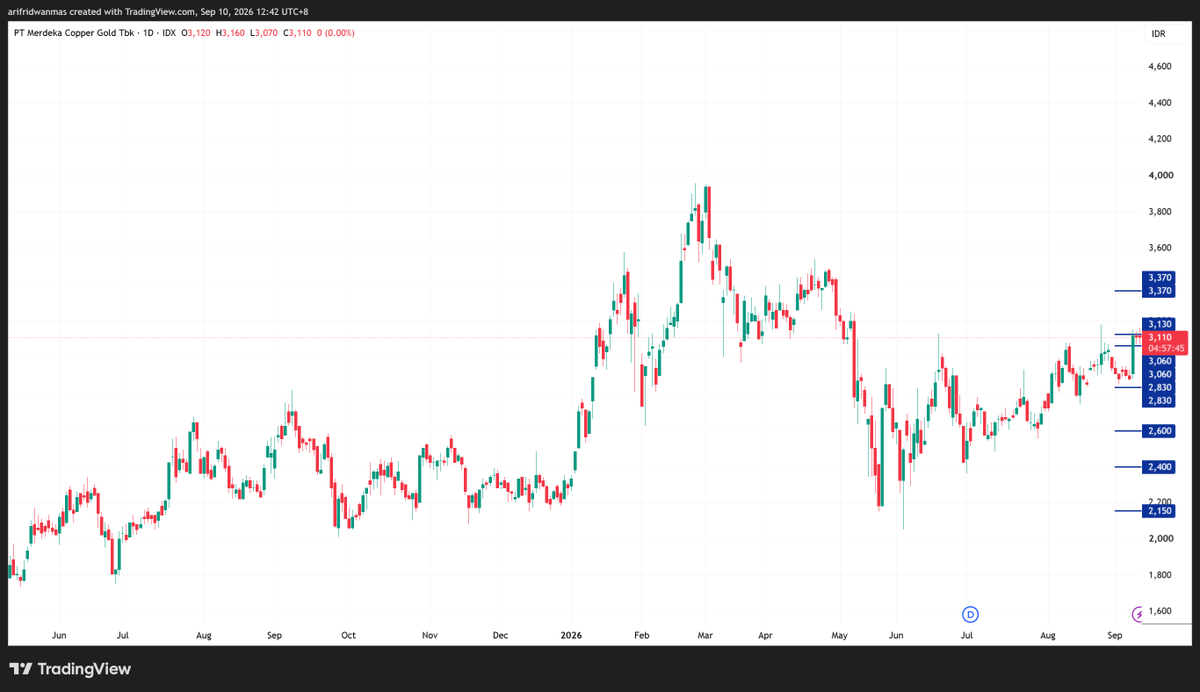
Task: Click the 0 (0.00%) change value
Action: point(338,33)
